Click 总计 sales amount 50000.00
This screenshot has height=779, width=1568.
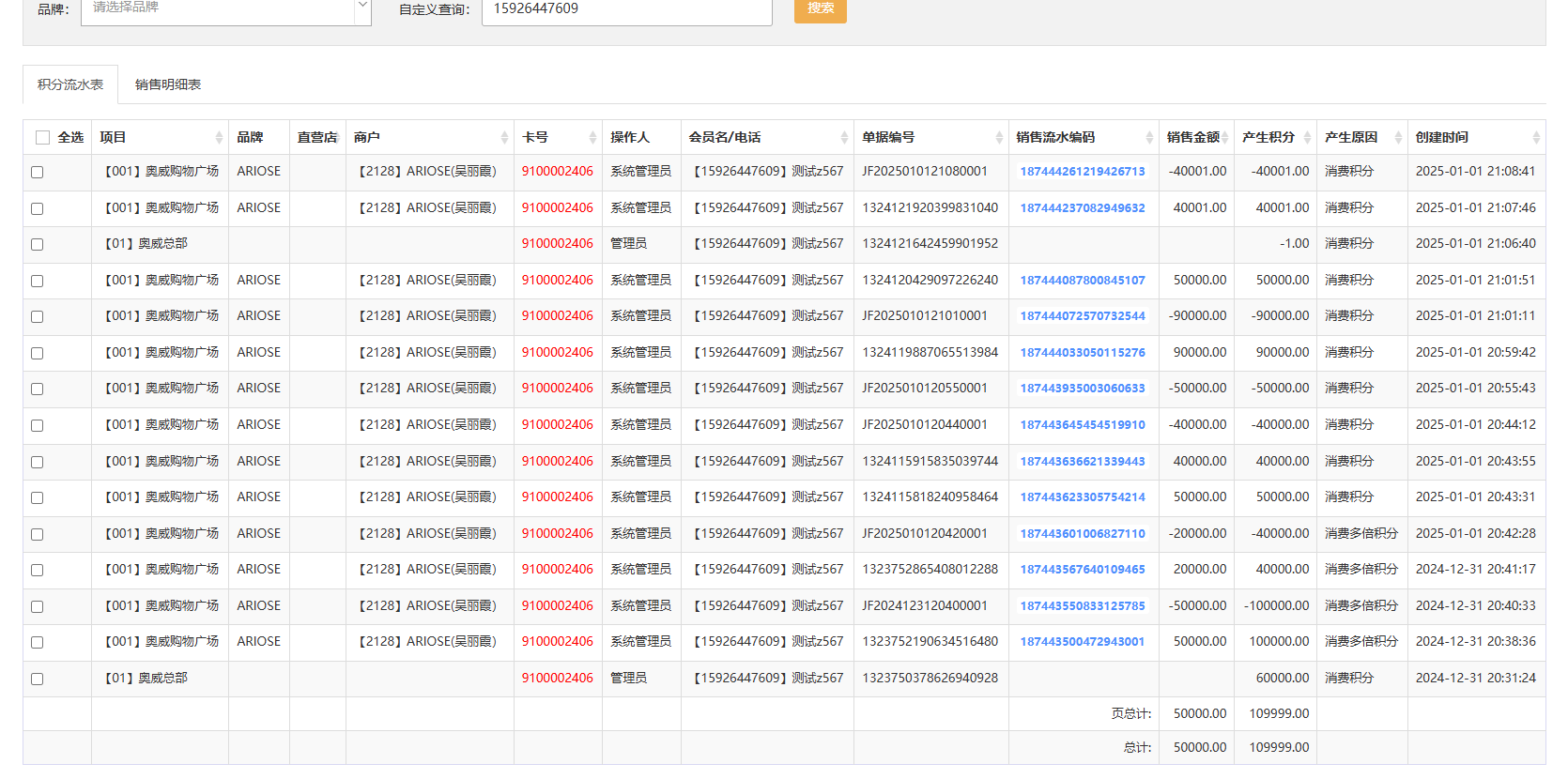coord(1200,747)
